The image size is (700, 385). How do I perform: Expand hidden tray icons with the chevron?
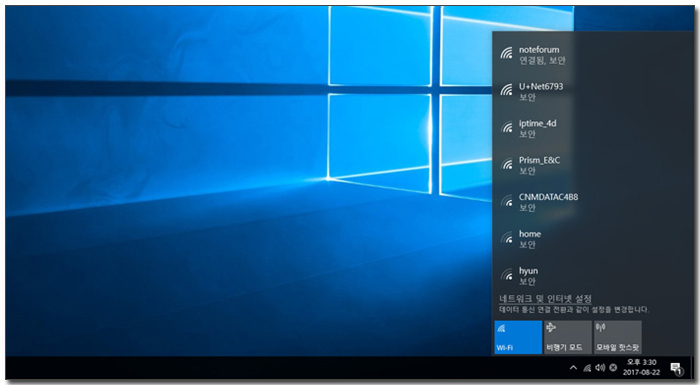tap(573, 368)
